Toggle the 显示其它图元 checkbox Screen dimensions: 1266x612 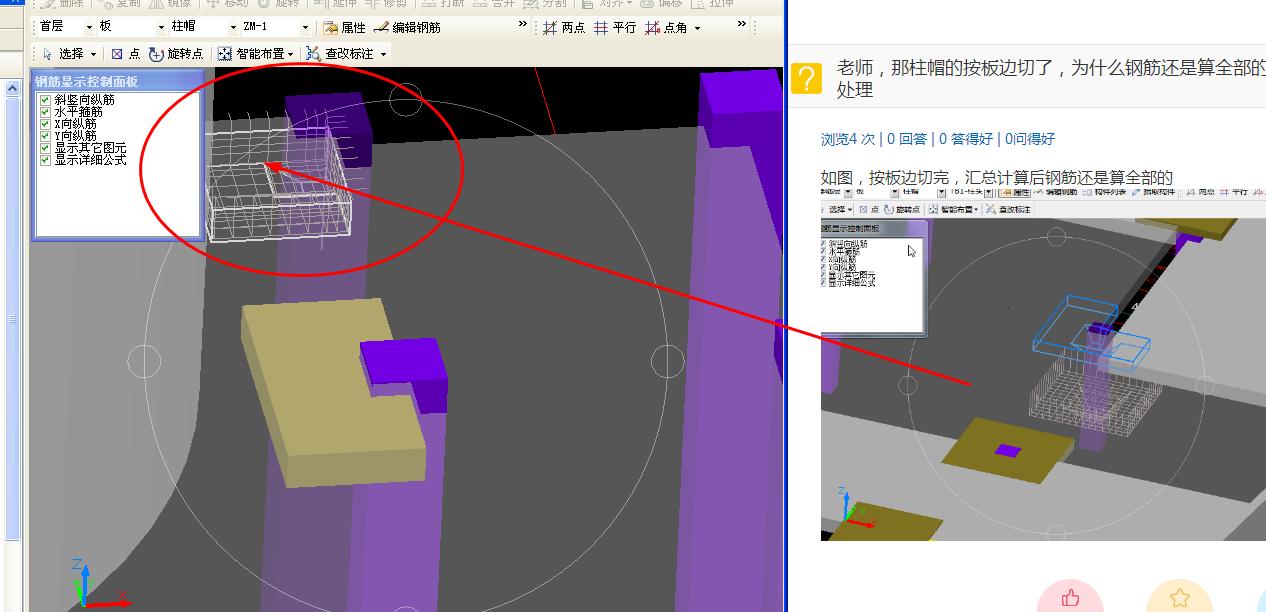pos(45,148)
